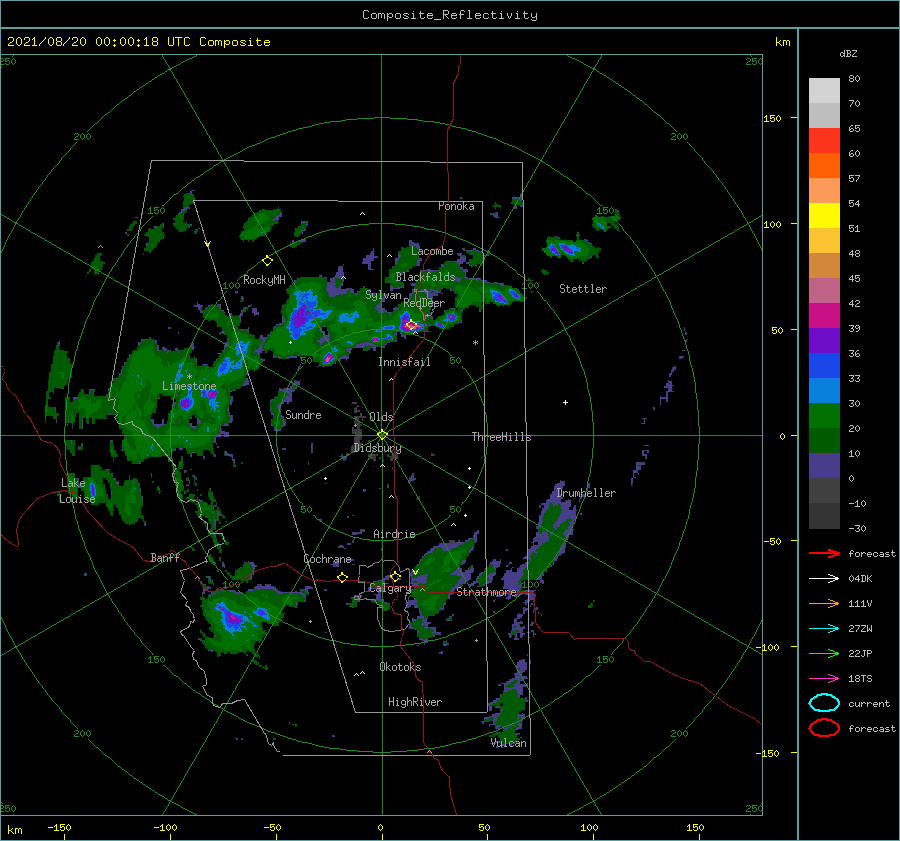Image resolution: width=900 pixels, height=841 pixels.
Task: Click the yellow diamond marker at Calgary
Action: (395, 576)
